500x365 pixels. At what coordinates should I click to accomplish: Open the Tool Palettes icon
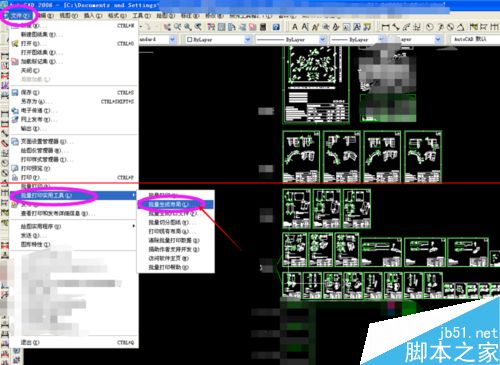[x=232, y=27]
